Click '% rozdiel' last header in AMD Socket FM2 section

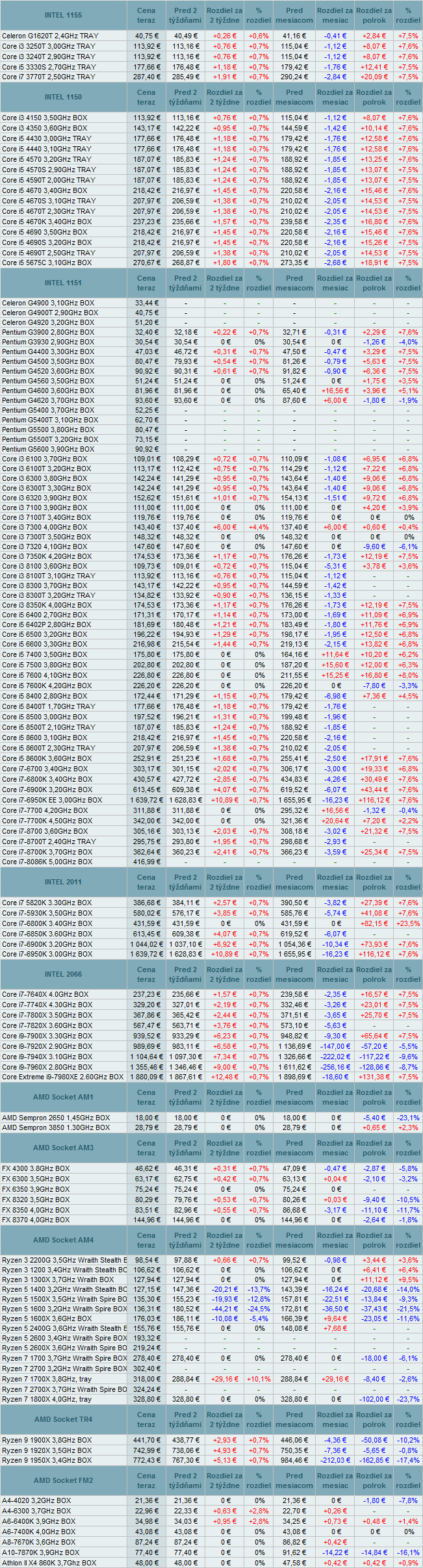pos(408,1480)
